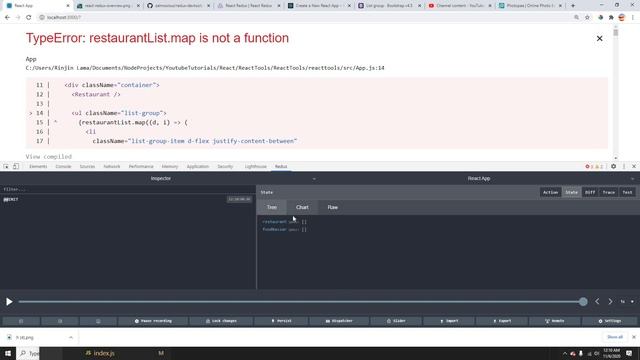Click the Redux action filter field

pyautogui.click(x=128, y=189)
